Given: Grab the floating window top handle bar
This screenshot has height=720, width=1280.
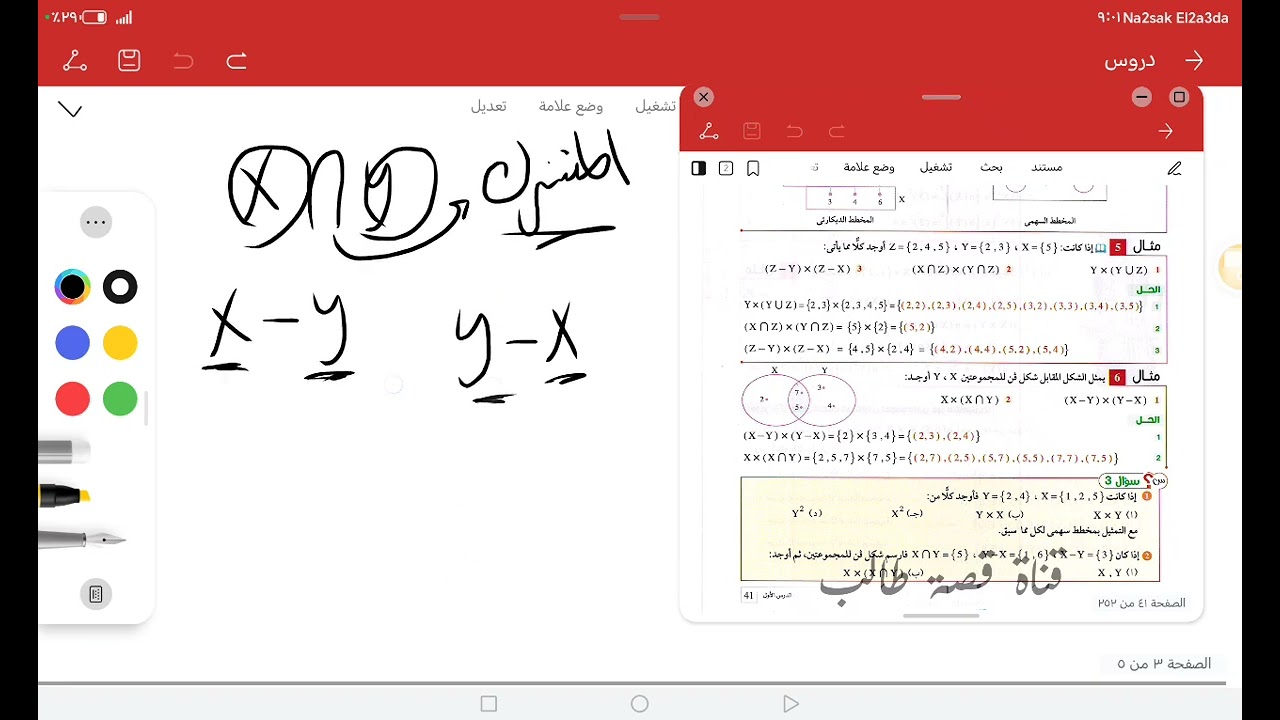Looking at the screenshot, I should tap(941, 97).
